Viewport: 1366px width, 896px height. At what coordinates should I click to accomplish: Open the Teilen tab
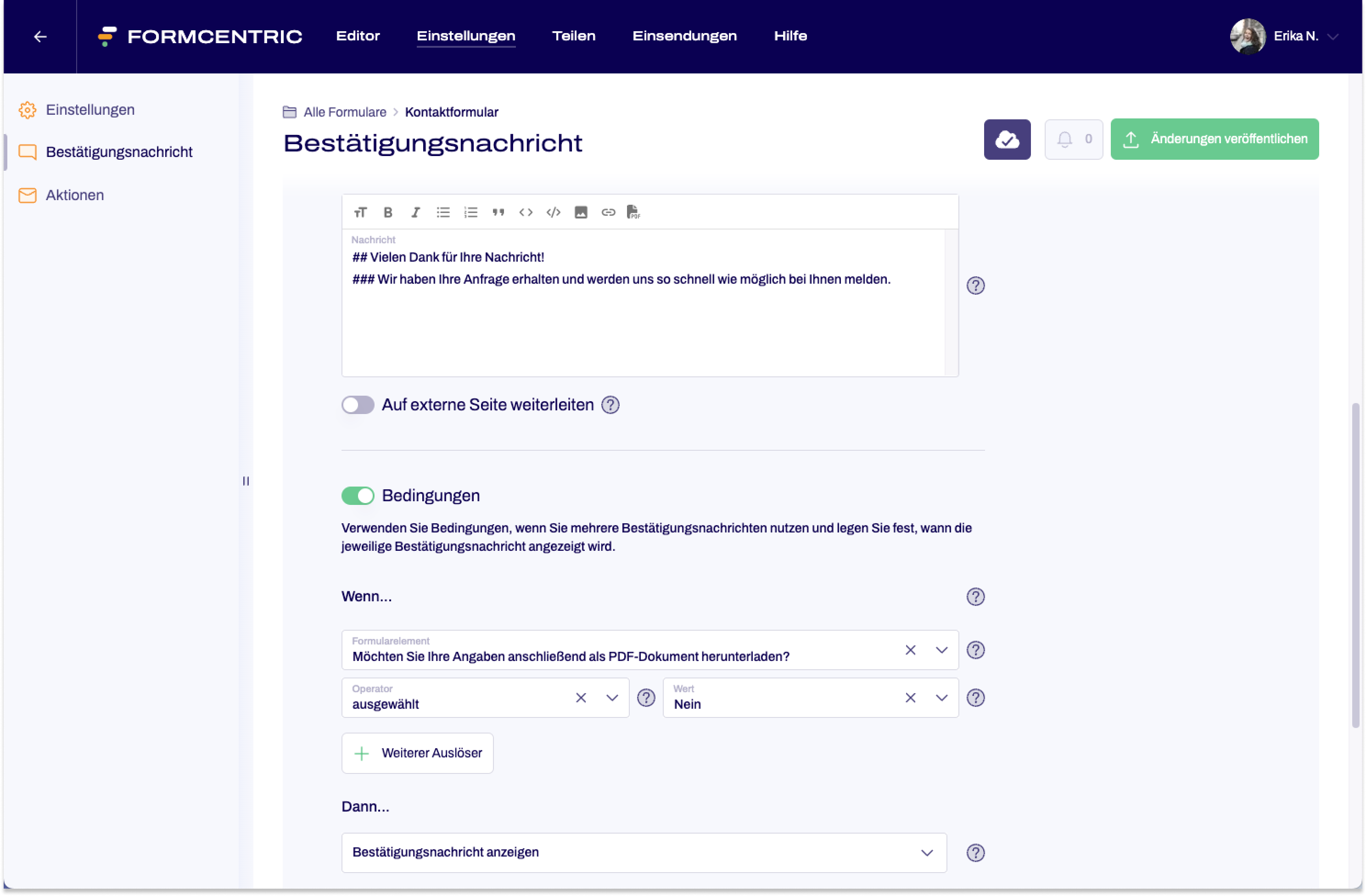(574, 36)
